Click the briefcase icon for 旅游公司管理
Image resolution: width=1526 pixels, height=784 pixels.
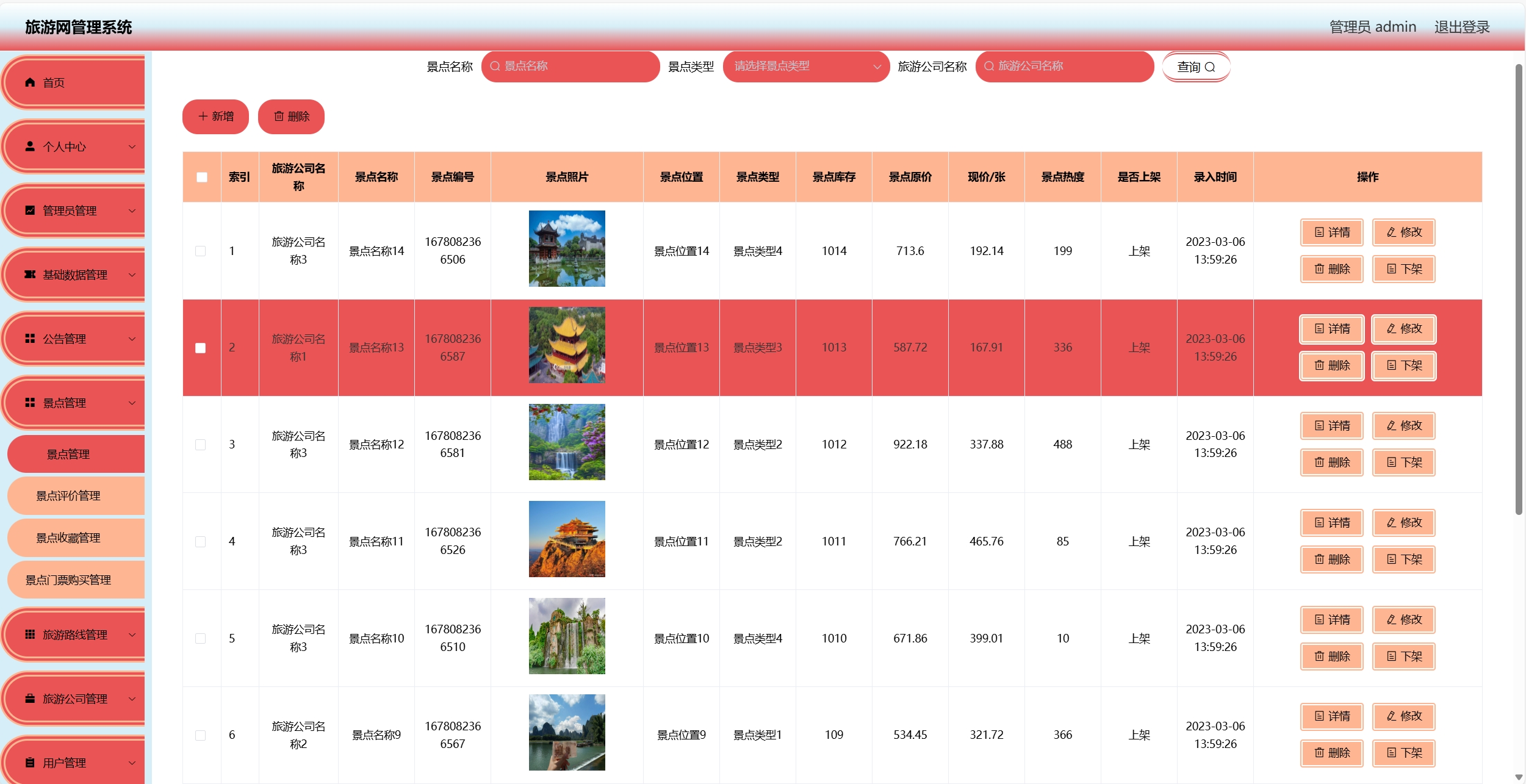tap(30, 699)
